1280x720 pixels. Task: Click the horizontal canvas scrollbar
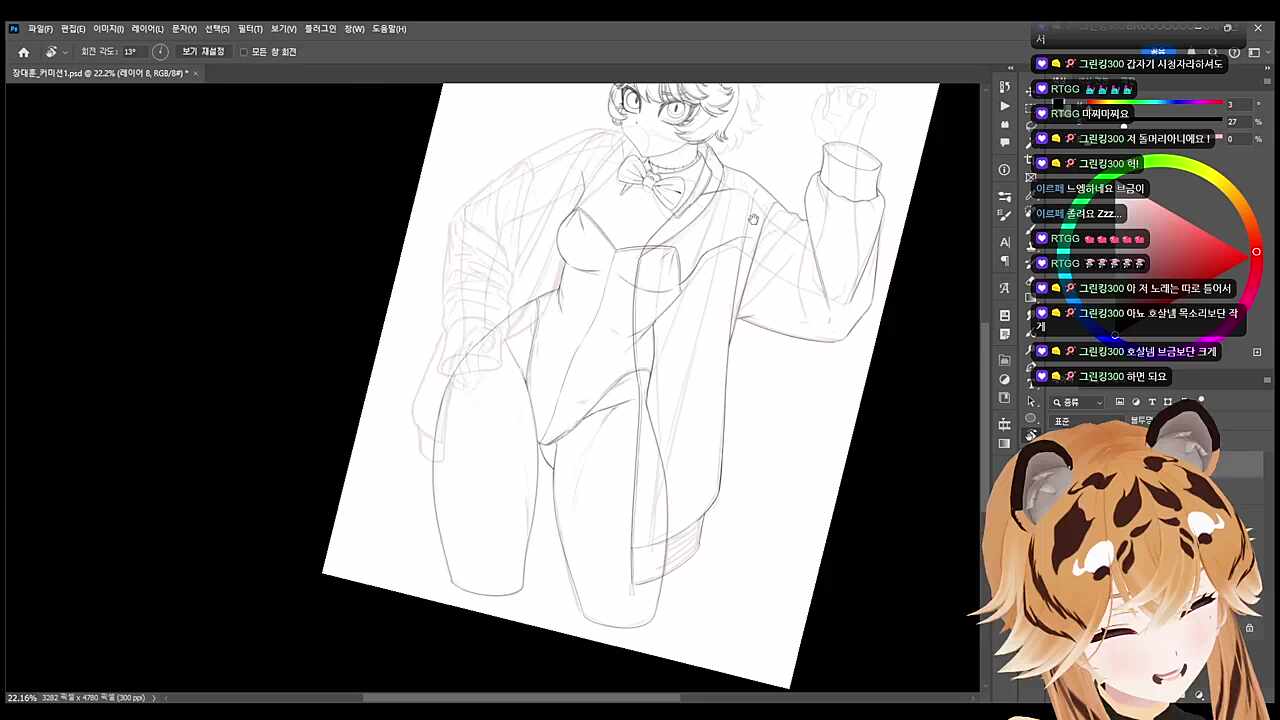(x=520, y=698)
